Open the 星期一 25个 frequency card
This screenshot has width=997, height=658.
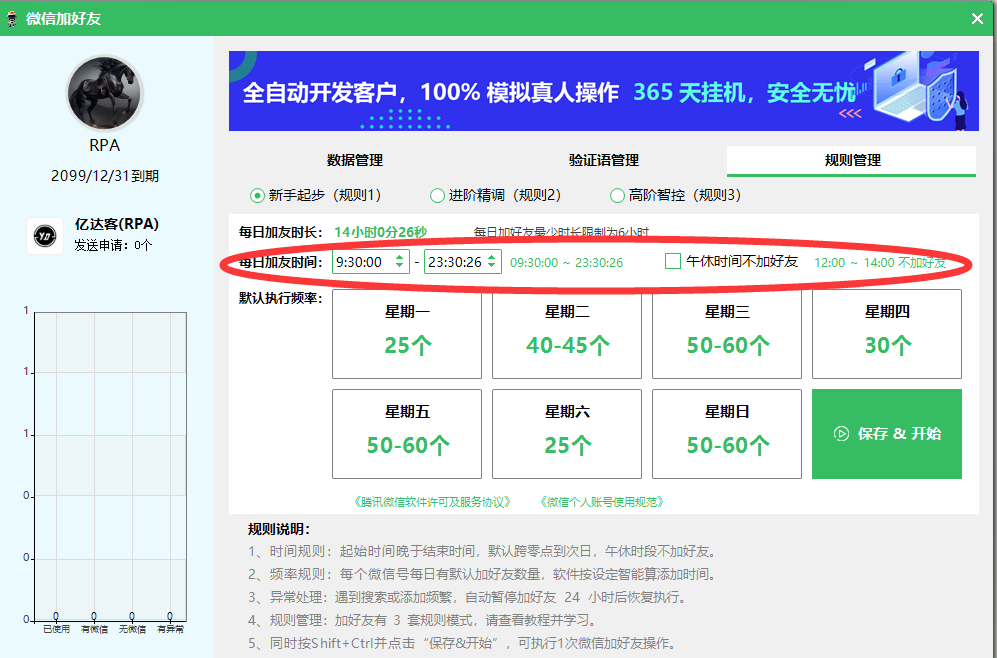[407, 334]
